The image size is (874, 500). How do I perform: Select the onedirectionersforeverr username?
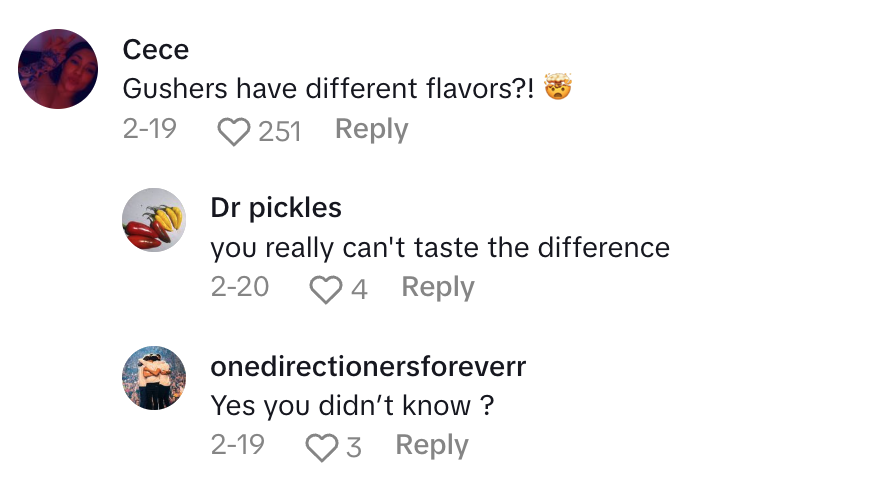pyautogui.click(x=368, y=366)
